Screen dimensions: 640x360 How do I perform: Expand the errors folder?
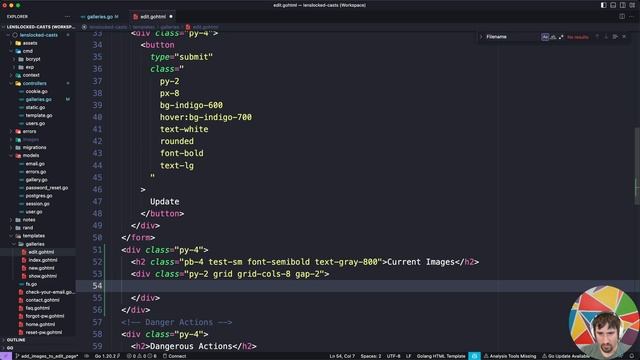tap(29, 131)
